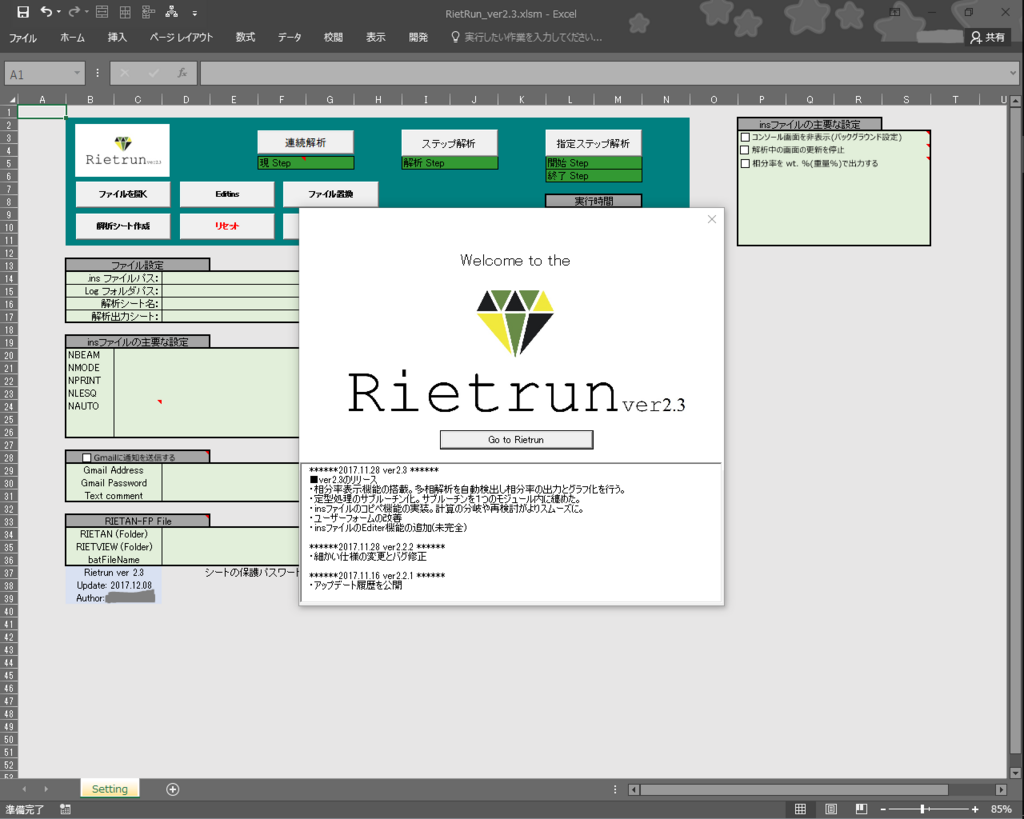Select the Setting sheet tab
Screen dimensions: 1024x819
tap(110, 789)
